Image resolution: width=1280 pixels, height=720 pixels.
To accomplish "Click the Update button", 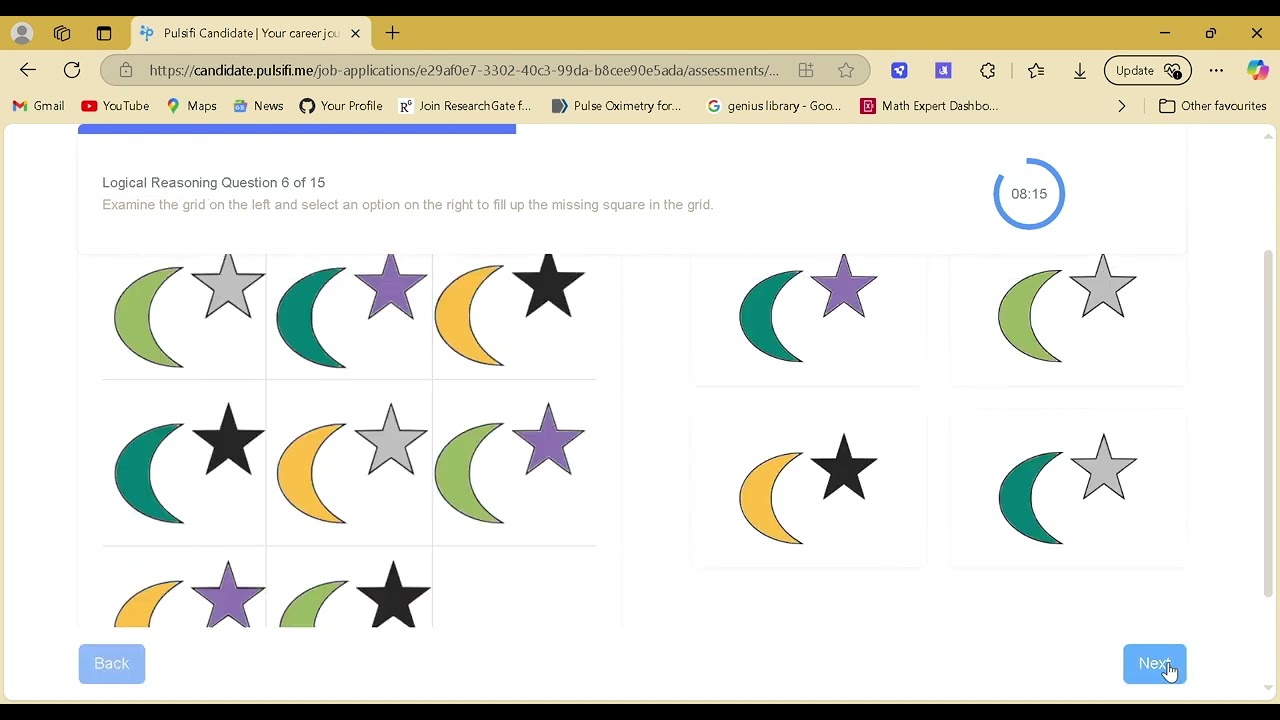I will (1148, 70).
